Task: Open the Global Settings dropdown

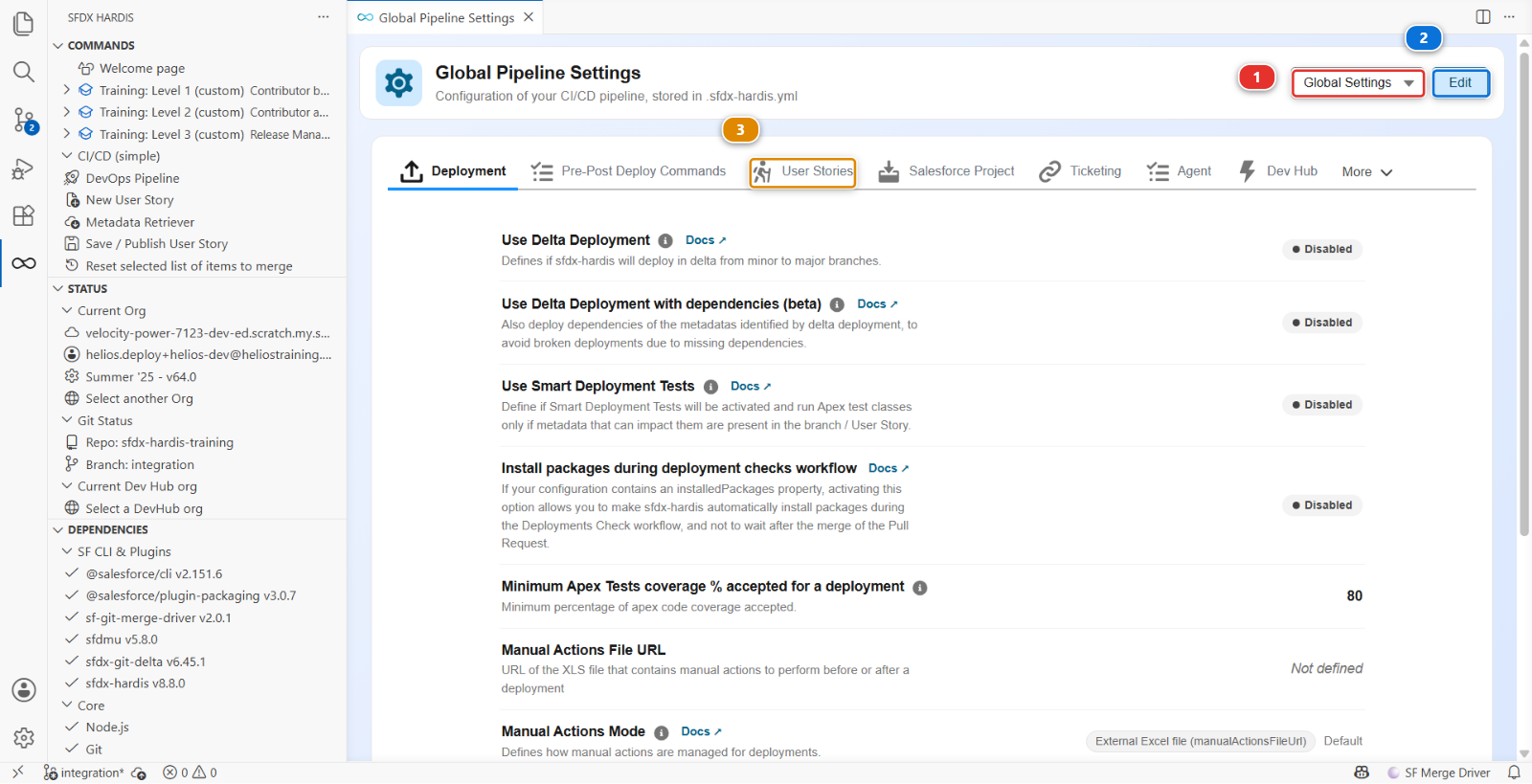Action: point(1358,83)
